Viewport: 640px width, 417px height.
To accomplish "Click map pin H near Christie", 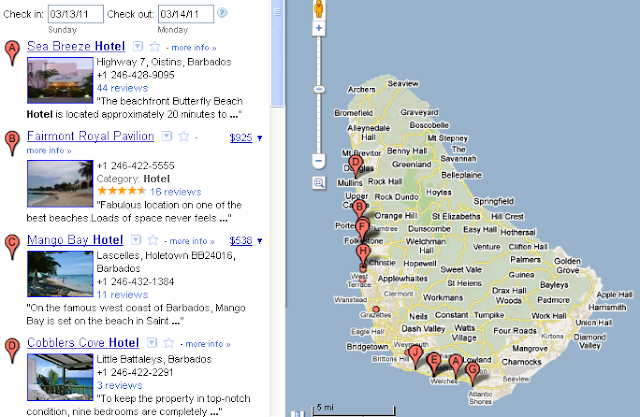I will [x=363, y=256].
